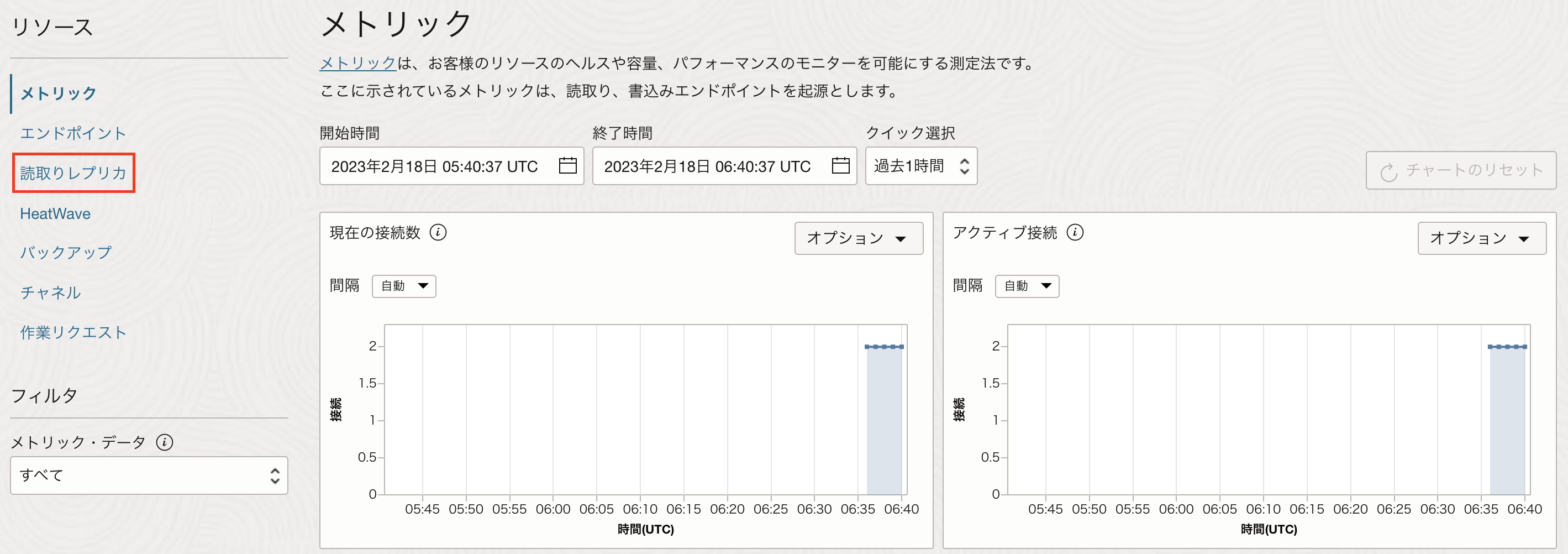The height and width of the screenshot is (554, 1568).
Task: Select メトリック in the resources menu
Action: click(x=59, y=93)
